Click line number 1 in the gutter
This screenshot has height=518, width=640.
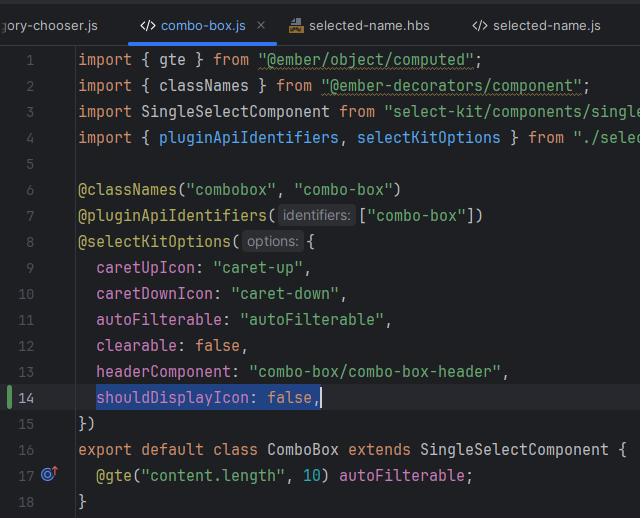pyautogui.click(x=30, y=60)
